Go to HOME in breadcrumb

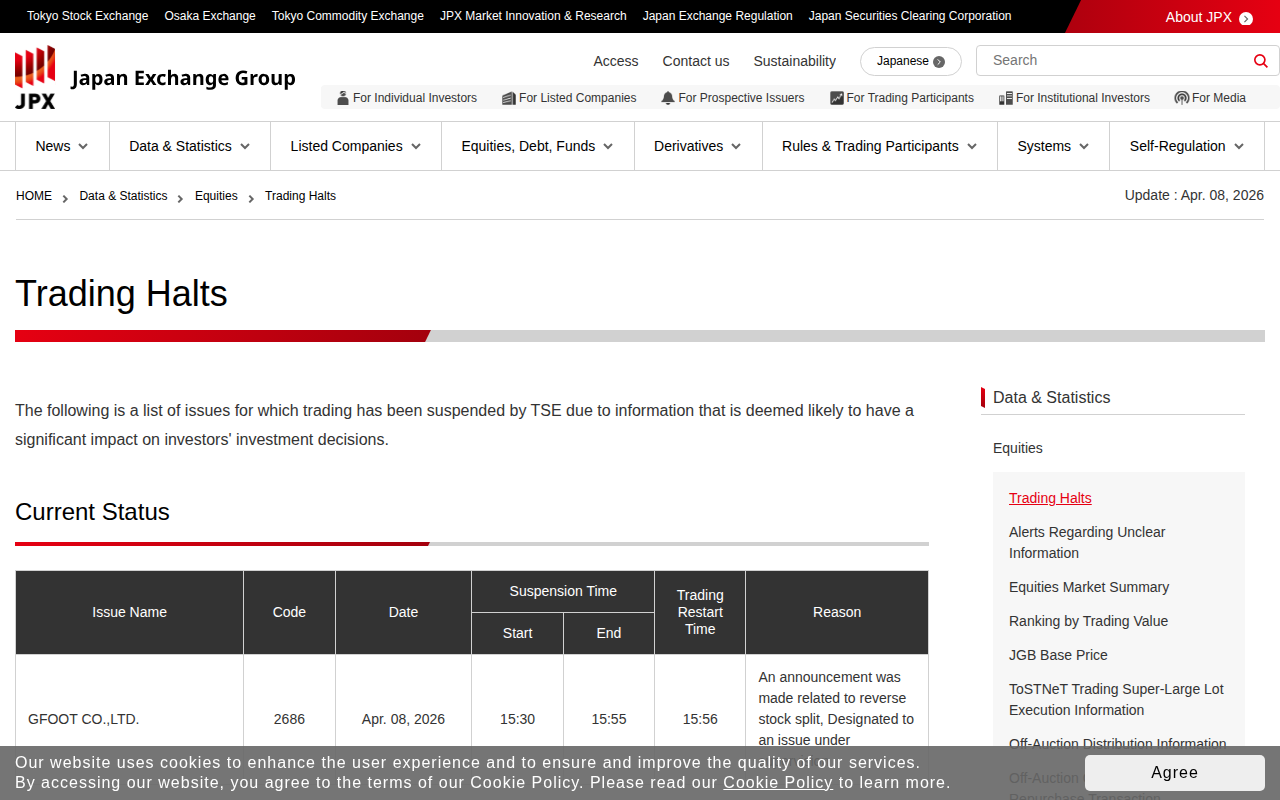tap(34, 196)
